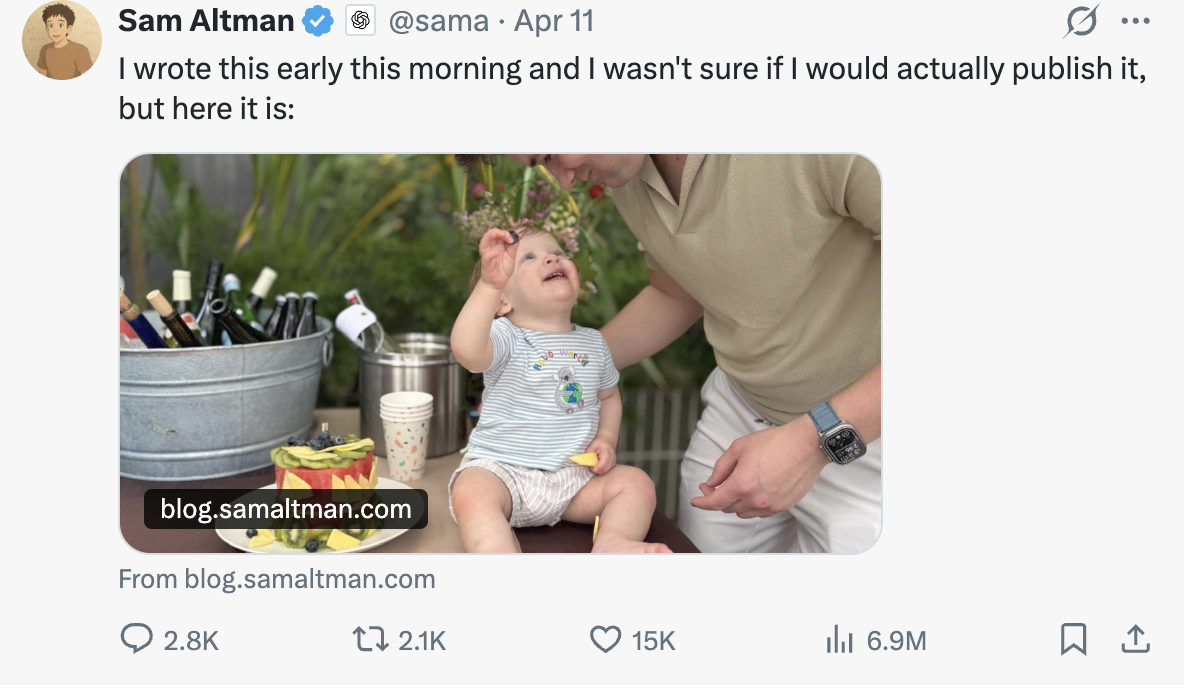Click the Sam Altman display name
This screenshot has width=1184, height=690.
coord(206,21)
